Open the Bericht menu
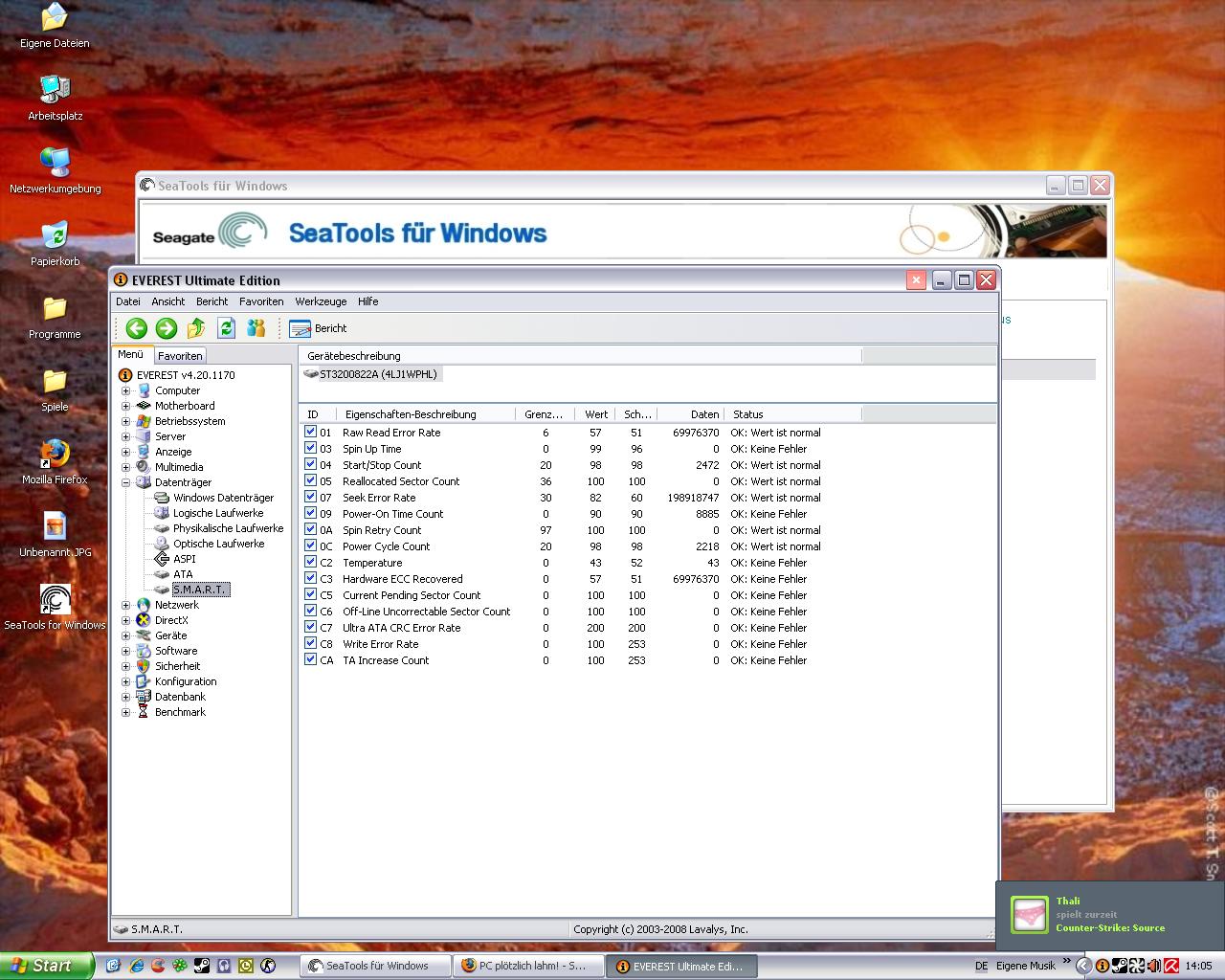This screenshot has height=980, width=1225. tap(212, 301)
